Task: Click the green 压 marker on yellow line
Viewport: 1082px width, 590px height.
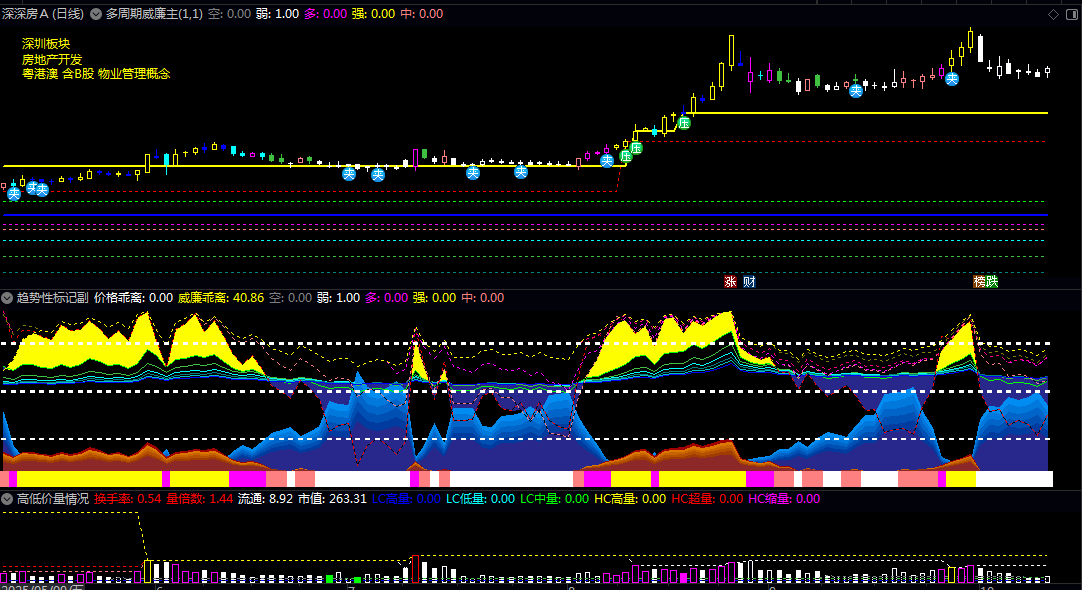Action: point(684,123)
